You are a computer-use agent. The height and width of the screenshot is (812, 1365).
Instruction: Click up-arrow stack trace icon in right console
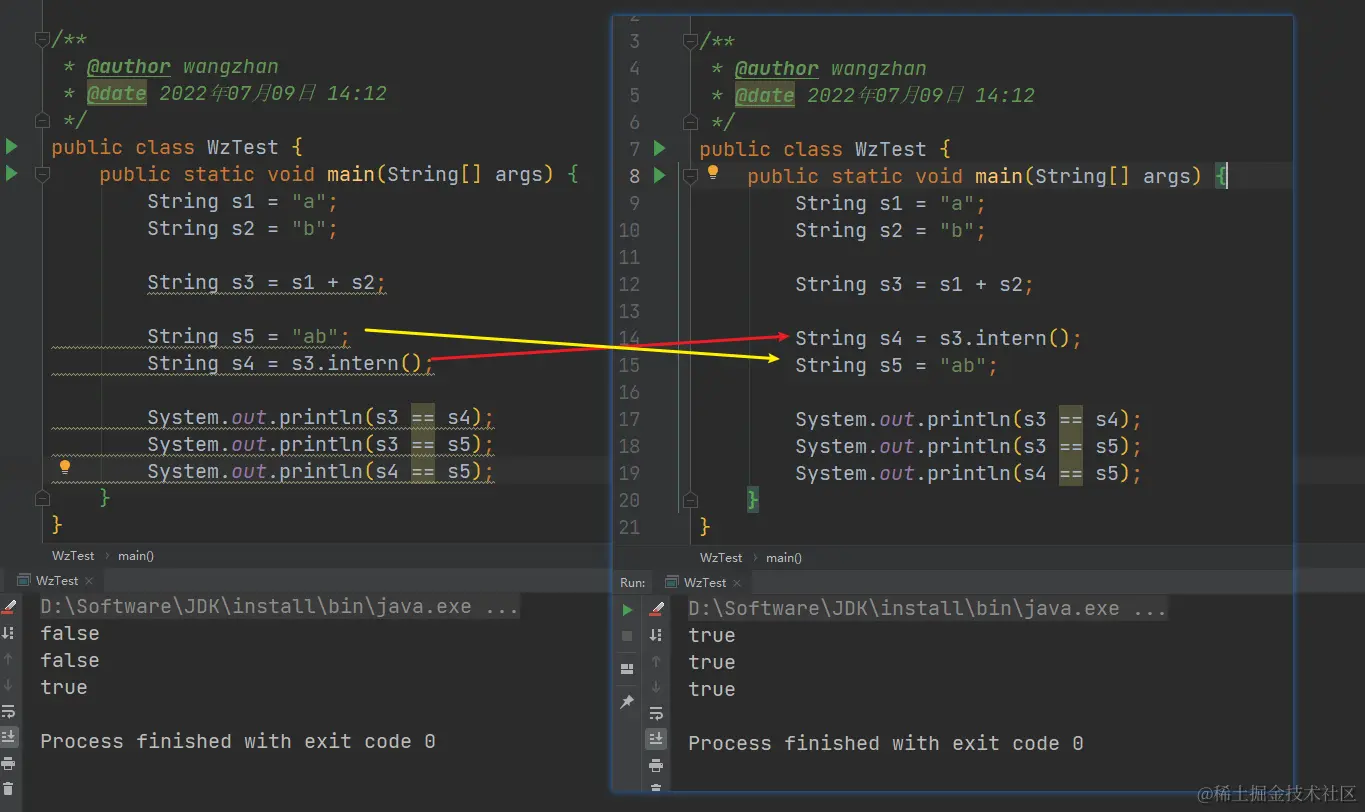point(656,661)
